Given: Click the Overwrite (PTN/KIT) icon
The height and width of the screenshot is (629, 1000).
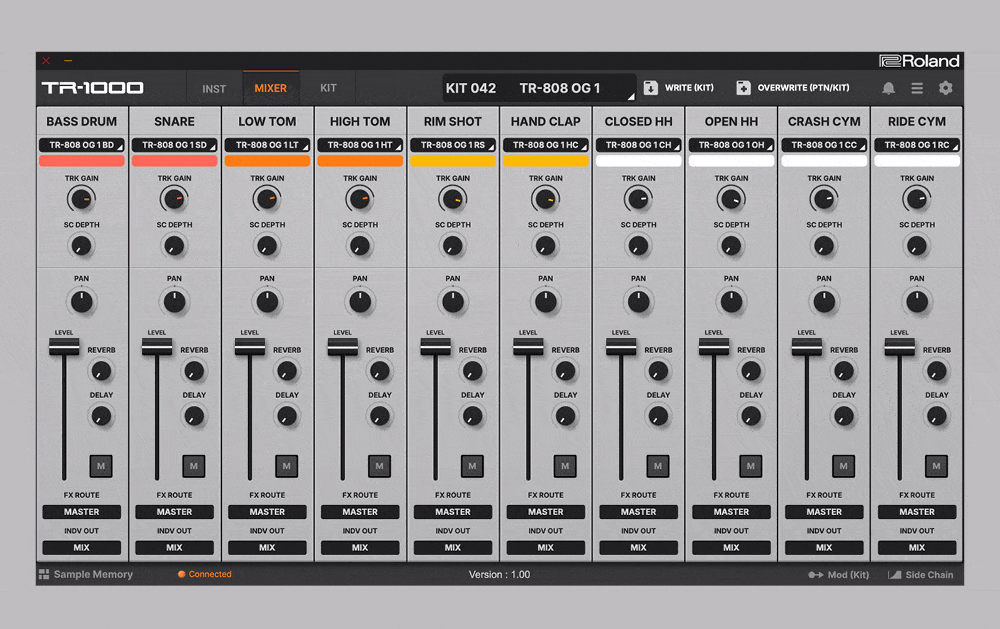Looking at the screenshot, I should pos(743,88).
